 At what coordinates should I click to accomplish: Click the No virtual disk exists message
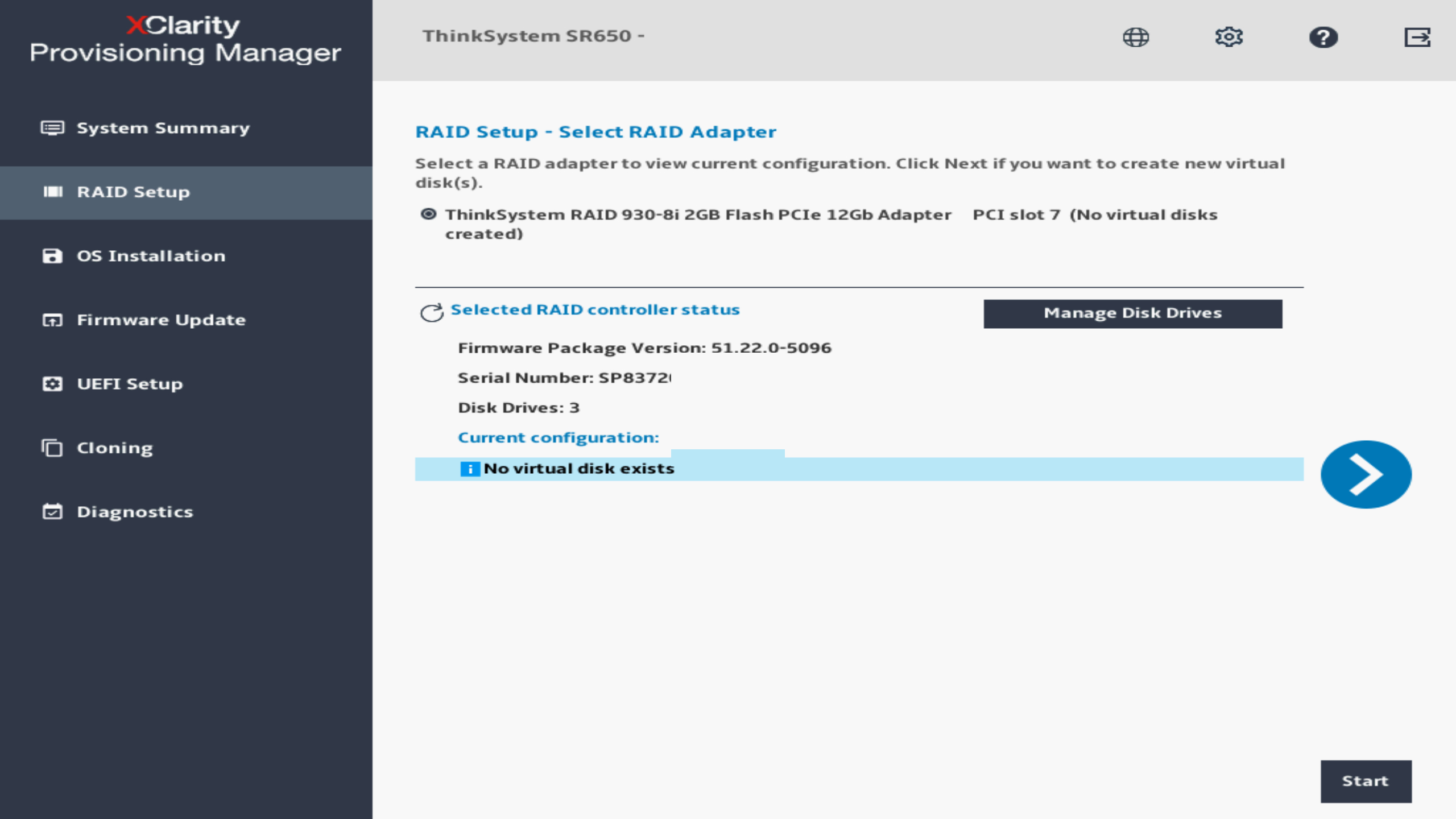coord(578,469)
